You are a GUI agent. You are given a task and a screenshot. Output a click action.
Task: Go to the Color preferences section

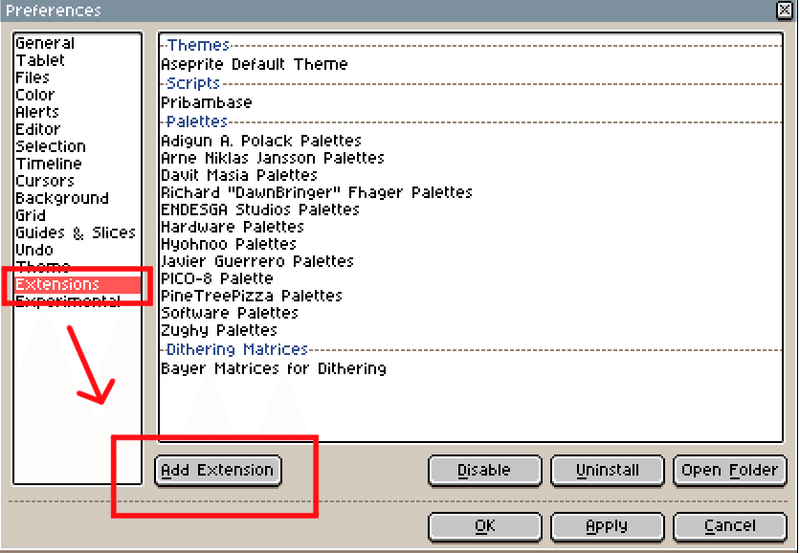[x=78, y=95]
